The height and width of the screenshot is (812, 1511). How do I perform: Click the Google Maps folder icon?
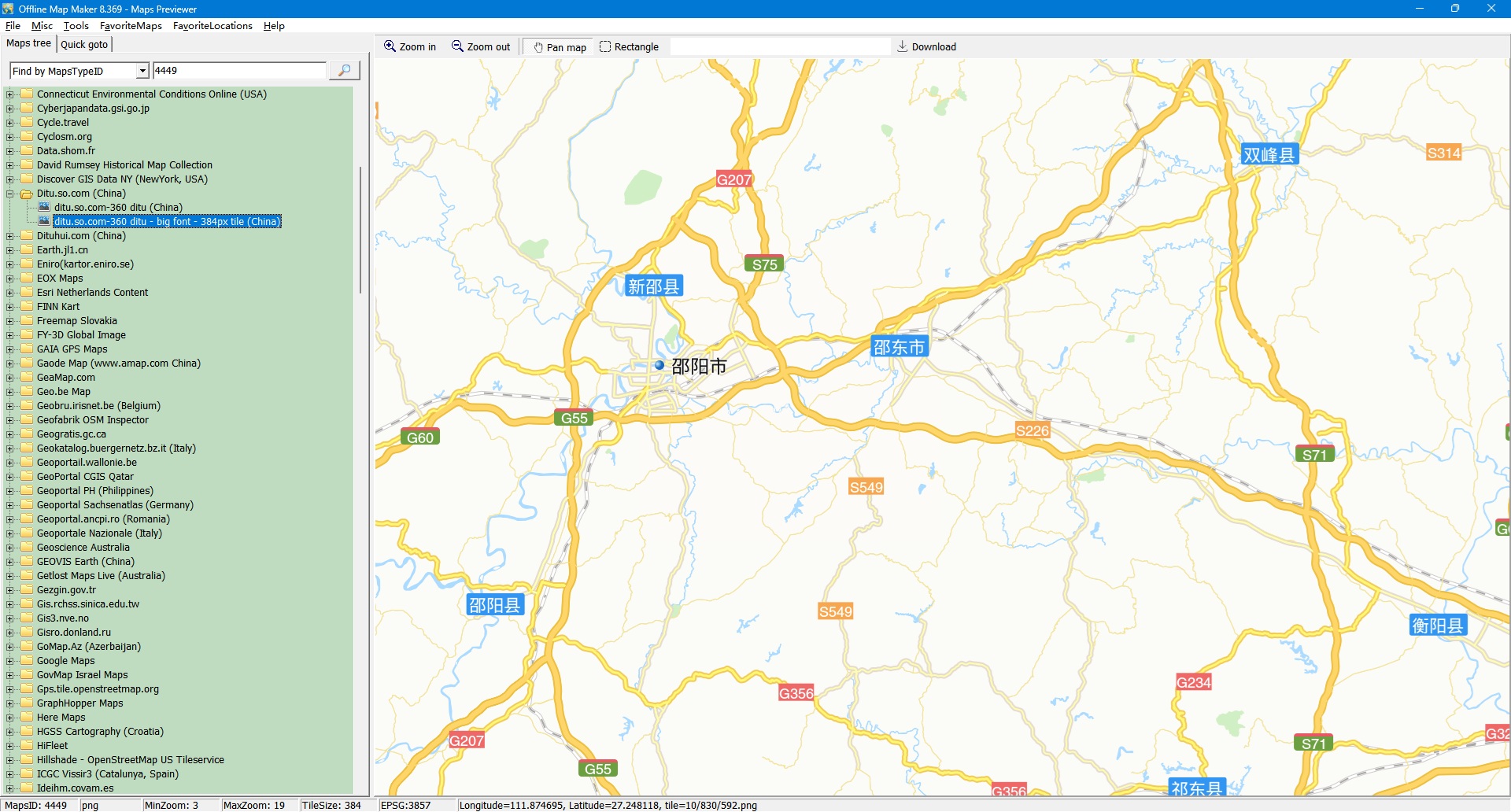click(27, 661)
